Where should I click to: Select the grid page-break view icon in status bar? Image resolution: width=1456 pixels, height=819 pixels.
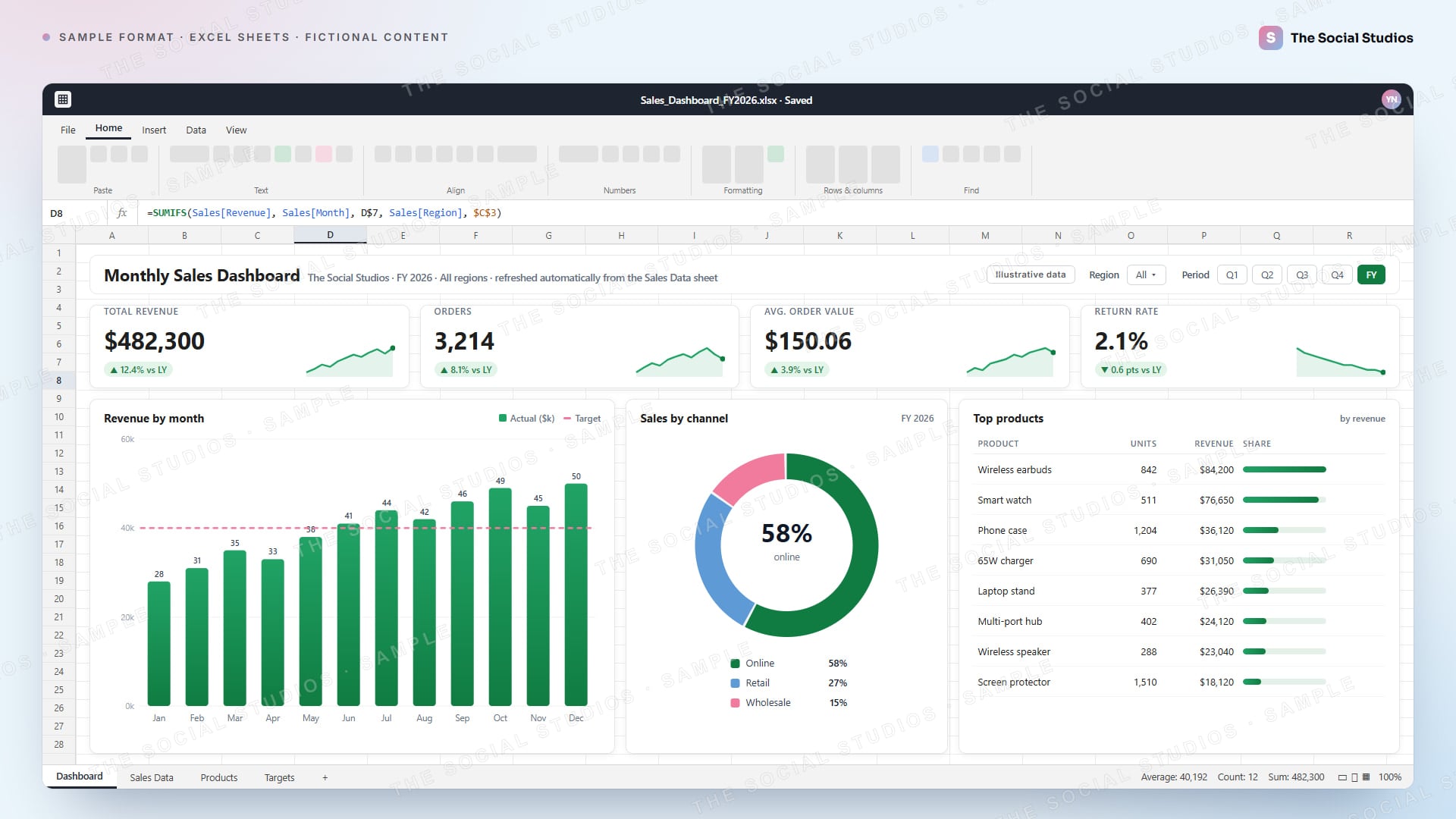point(1366,777)
